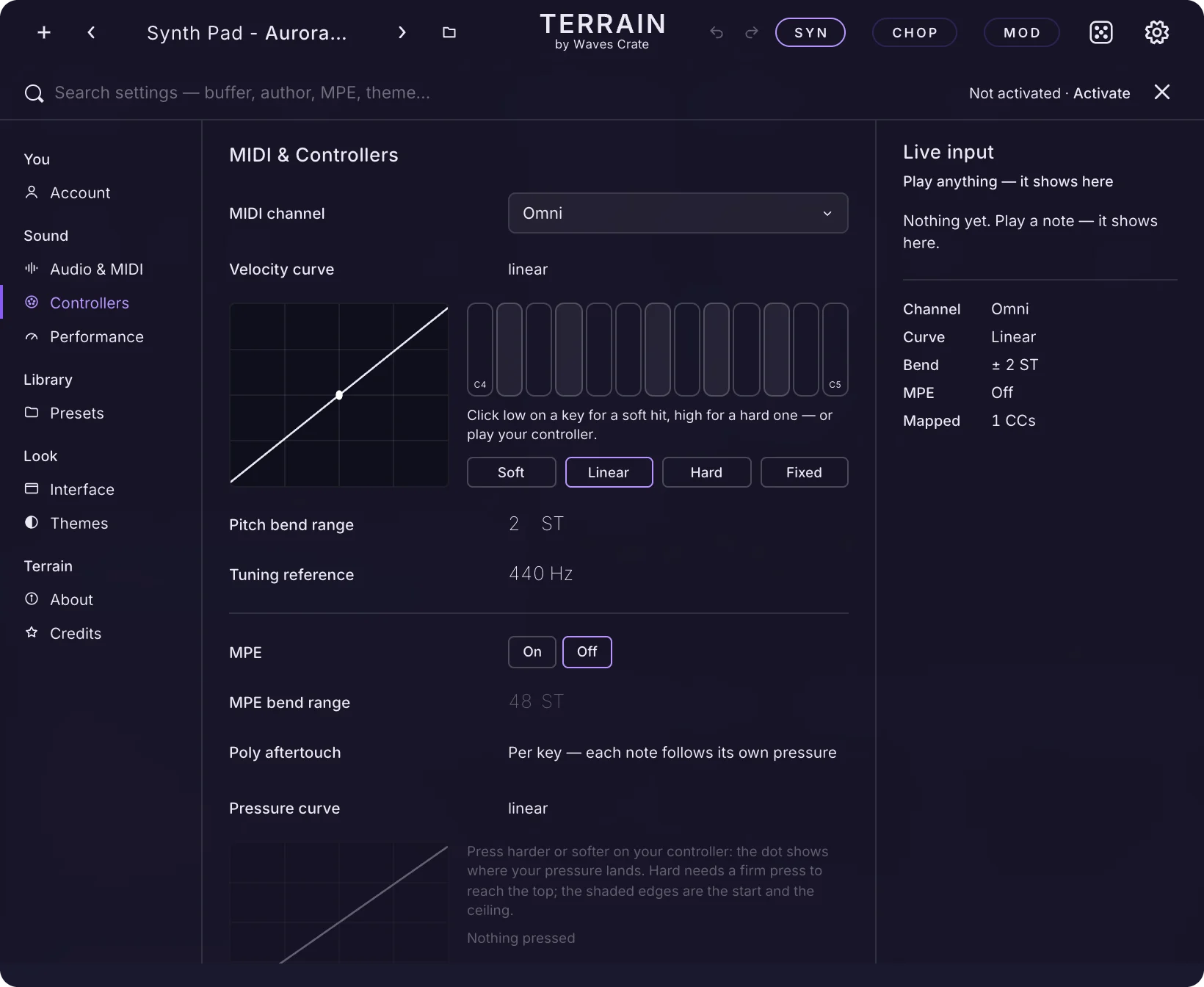Viewport: 1204px width, 987px height.
Task: Click the Pressure curve linear value
Action: pos(528,809)
